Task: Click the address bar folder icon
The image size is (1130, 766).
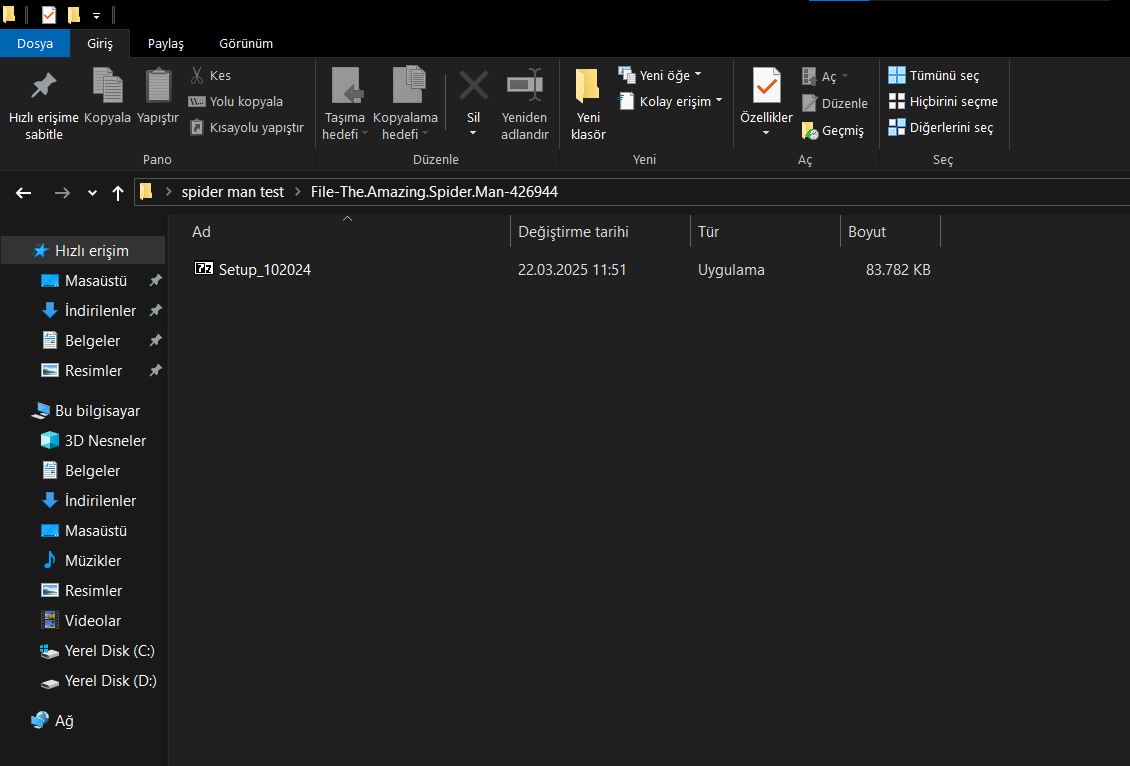Action: [x=146, y=192]
